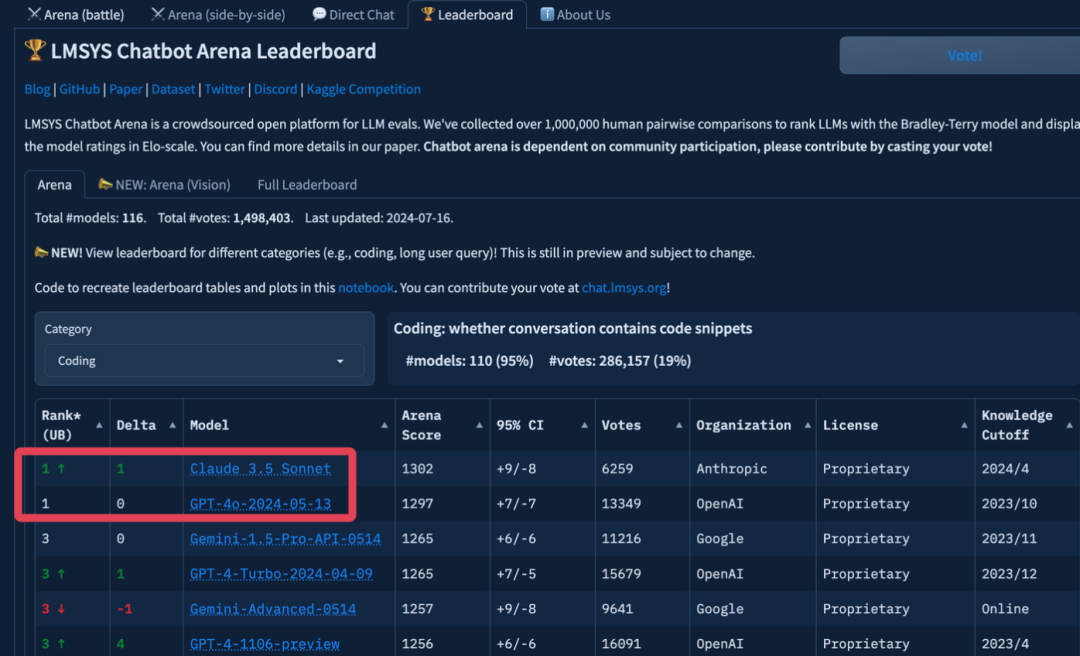Image resolution: width=1080 pixels, height=656 pixels.
Task: Click the trophy icon beside the page title
Action: click(x=34, y=50)
